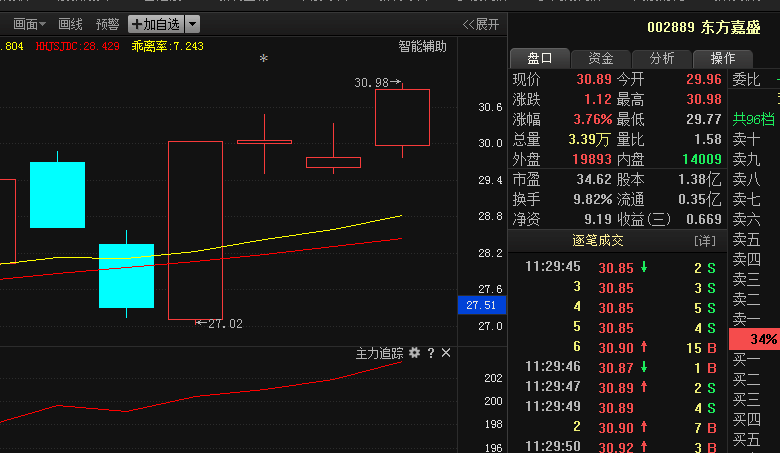Open the 画面 dropdown menu
780x453 pixels.
point(29,24)
